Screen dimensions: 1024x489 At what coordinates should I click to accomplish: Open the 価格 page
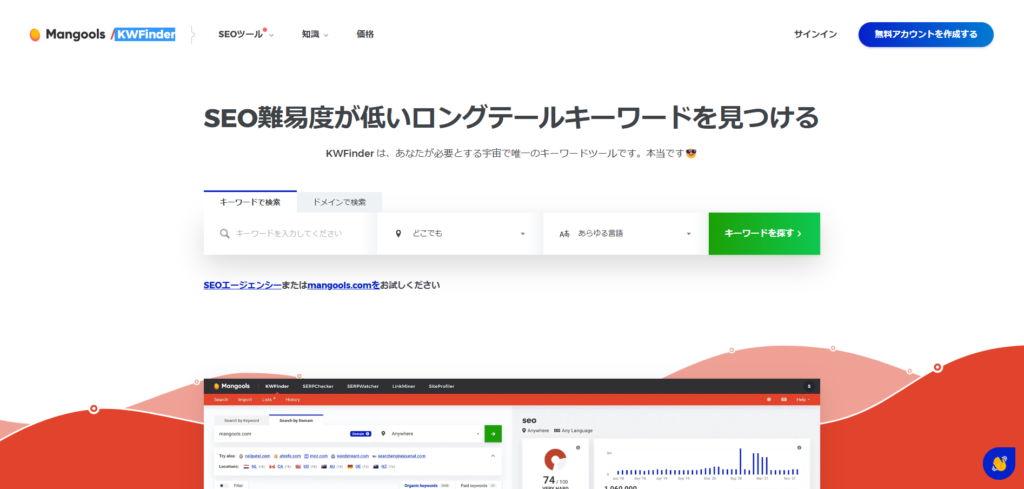pos(365,35)
